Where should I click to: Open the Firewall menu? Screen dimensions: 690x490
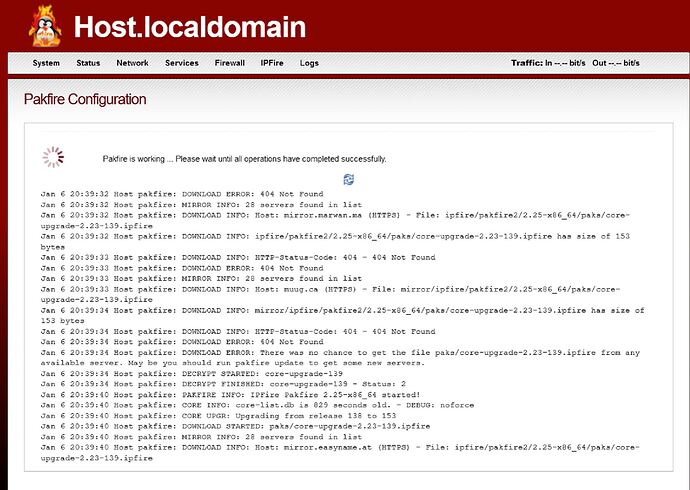[230, 63]
